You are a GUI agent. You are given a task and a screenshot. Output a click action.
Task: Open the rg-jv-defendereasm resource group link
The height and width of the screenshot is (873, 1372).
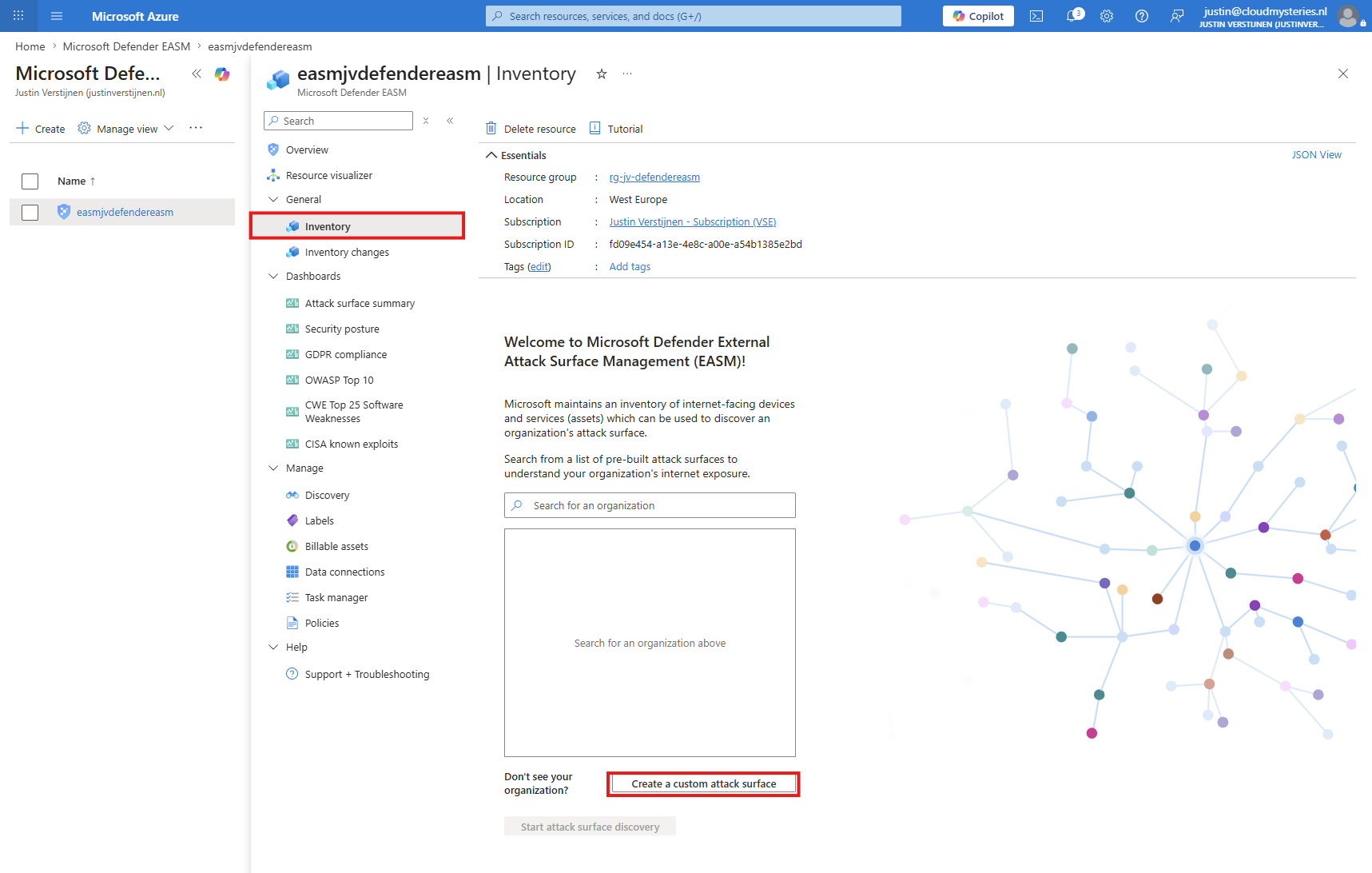pos(654,177)
